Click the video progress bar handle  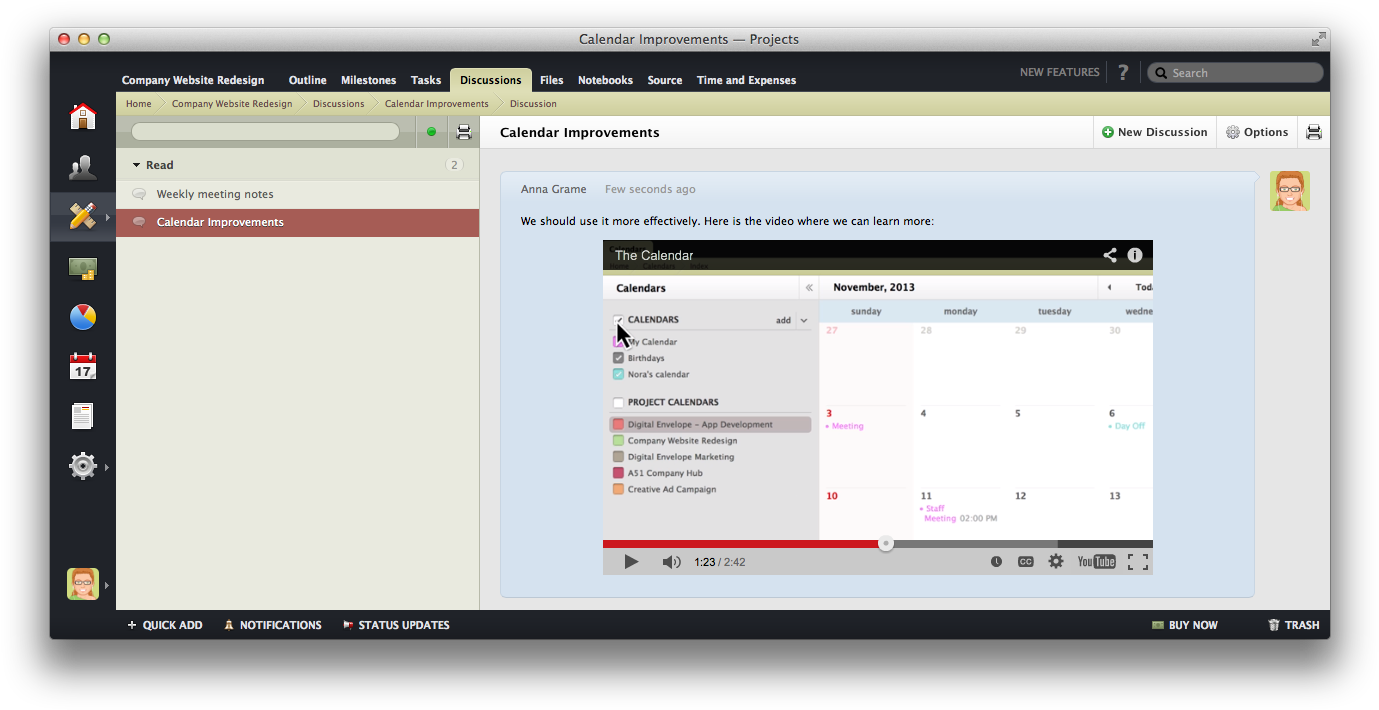885,542
